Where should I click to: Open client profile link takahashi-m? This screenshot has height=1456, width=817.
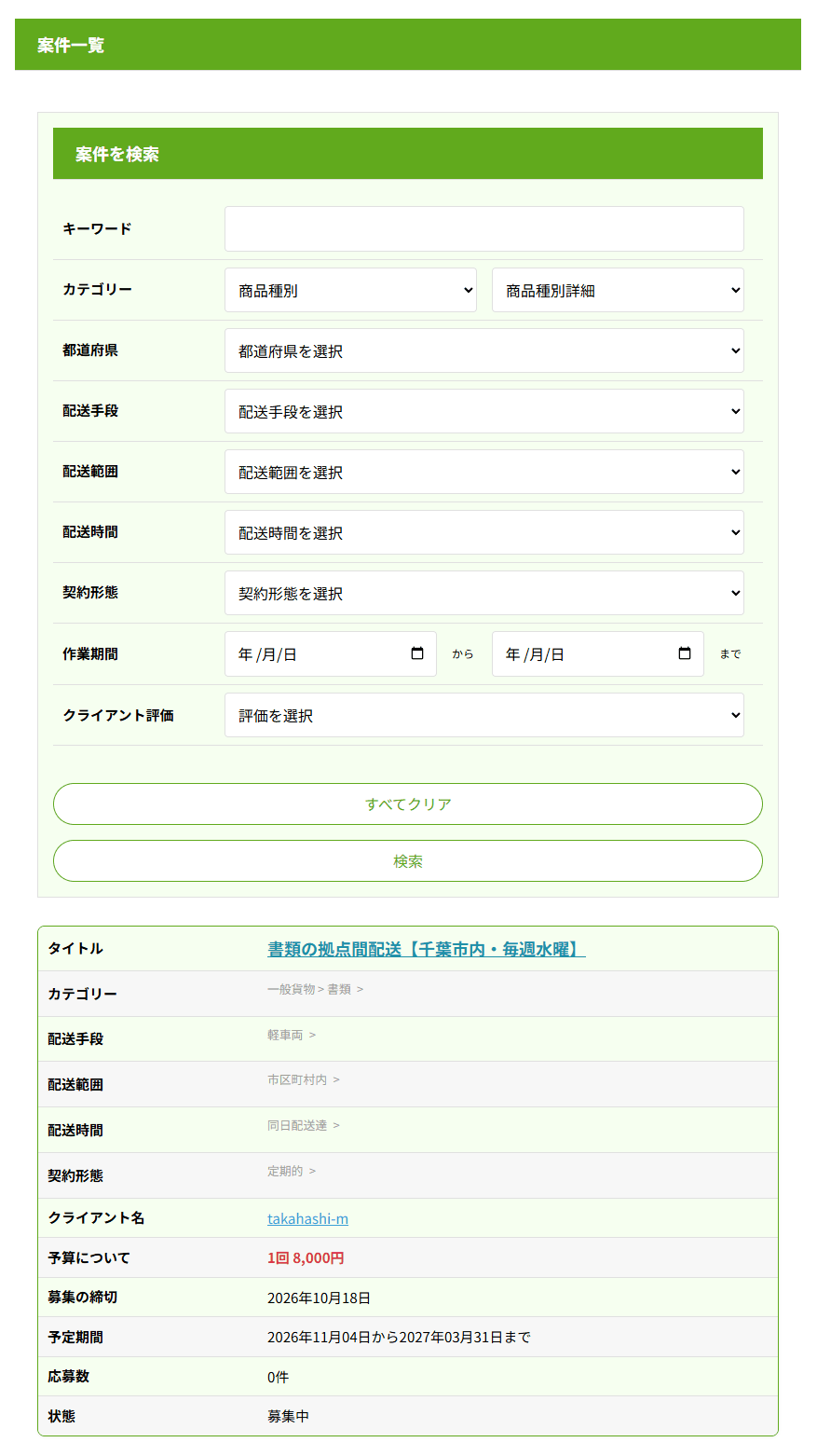tap(307, 1218)
